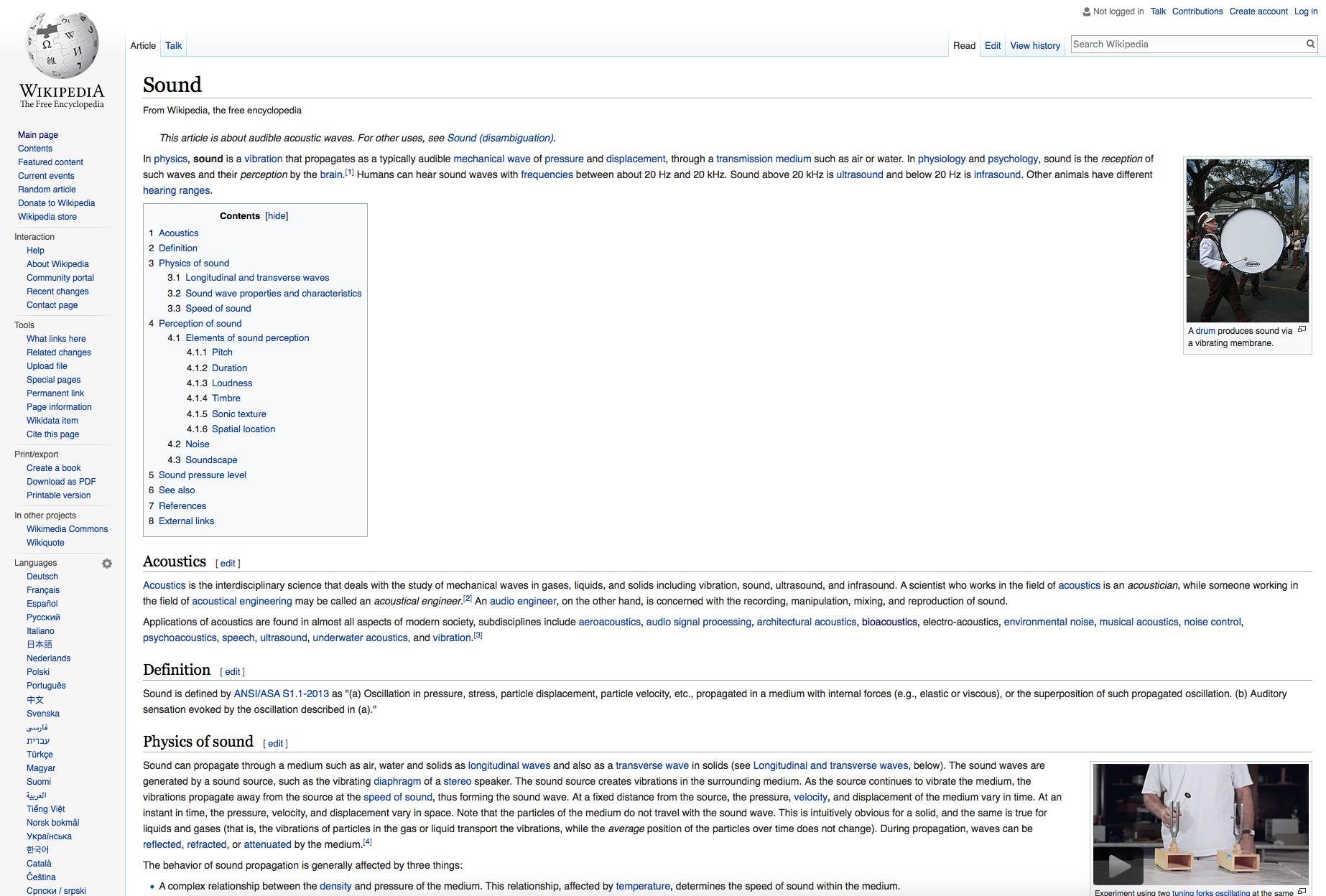Viewport: 1326px width, 896px height.
Task: Switch to Deutsch language version
Action: (42, 577)
